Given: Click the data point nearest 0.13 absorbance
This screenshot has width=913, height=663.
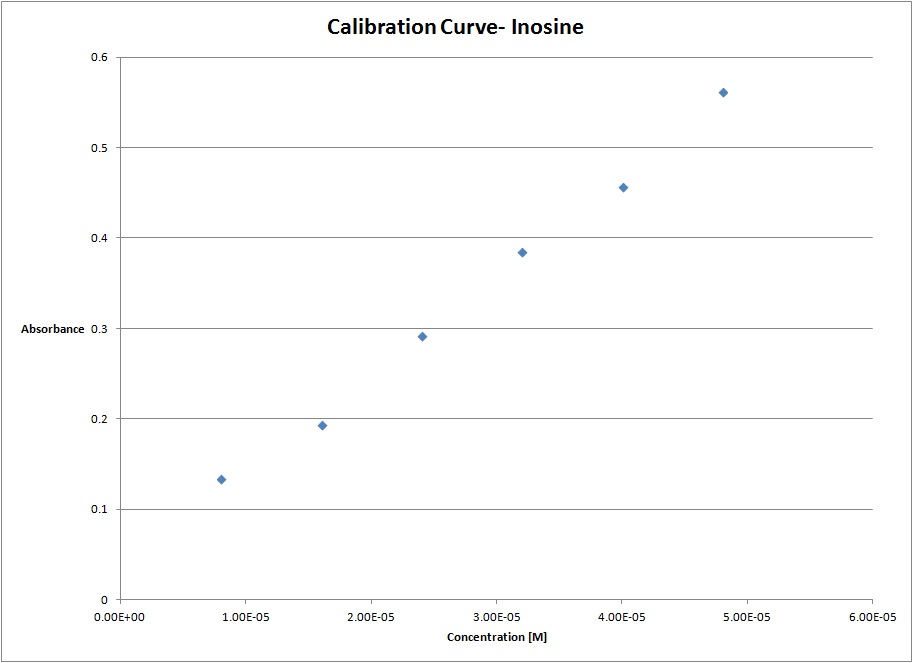Looking at the screenshot, I should pos(221,480).
